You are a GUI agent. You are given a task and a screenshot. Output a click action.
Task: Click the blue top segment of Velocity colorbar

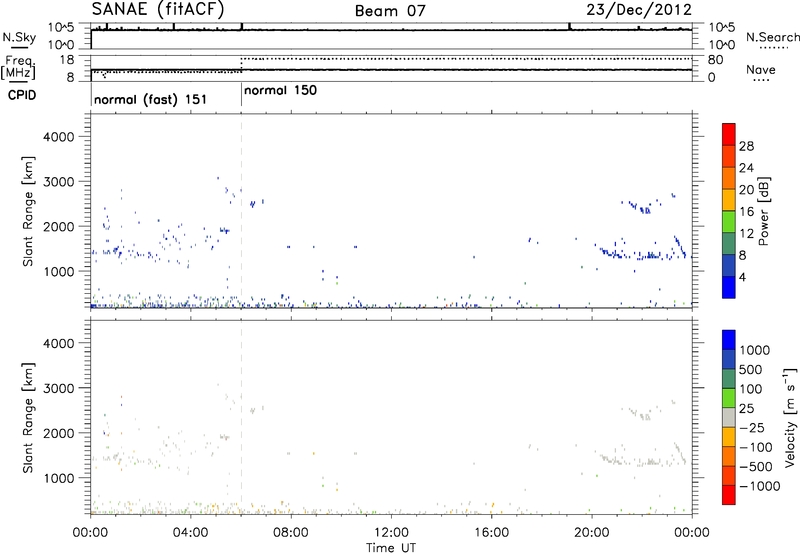(729, 340)
